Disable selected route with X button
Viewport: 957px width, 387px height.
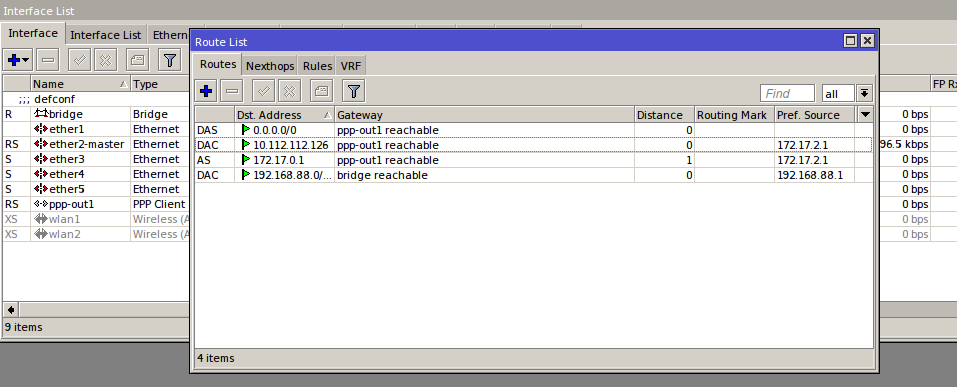coord(290,92)
